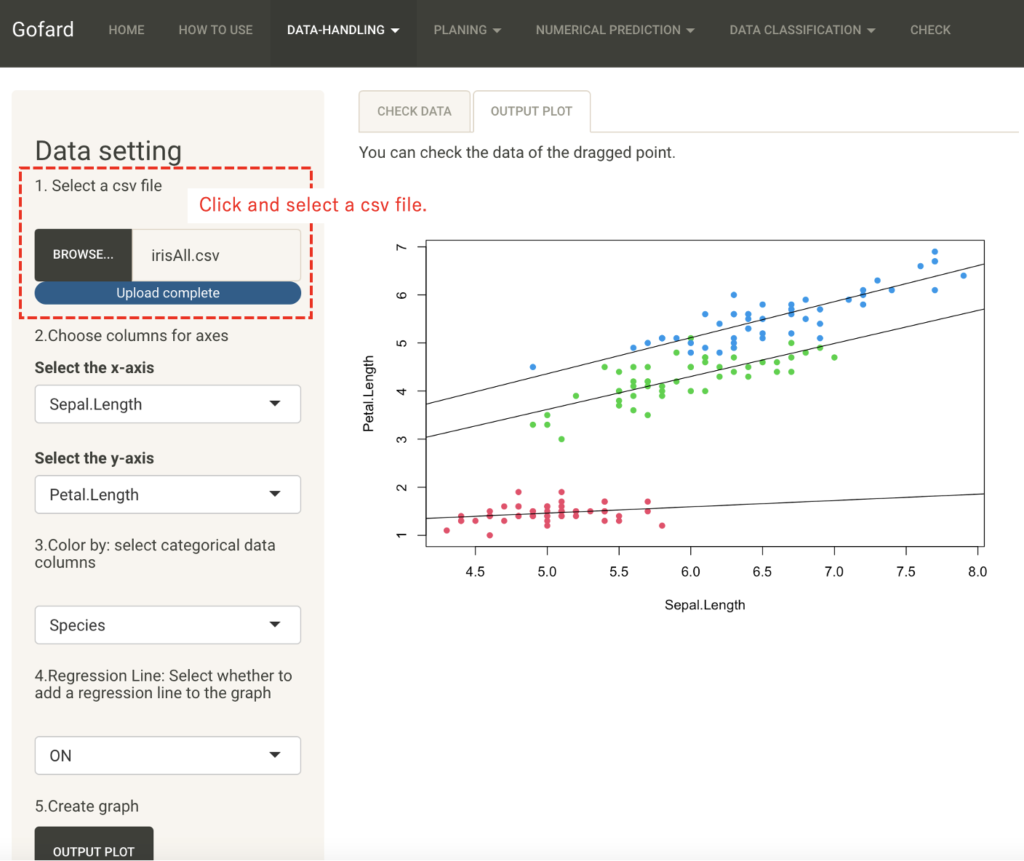Click the Gofard brand logo
Image resolution: width=1024 pixels, height=861 pixels.
click(43, 29)
